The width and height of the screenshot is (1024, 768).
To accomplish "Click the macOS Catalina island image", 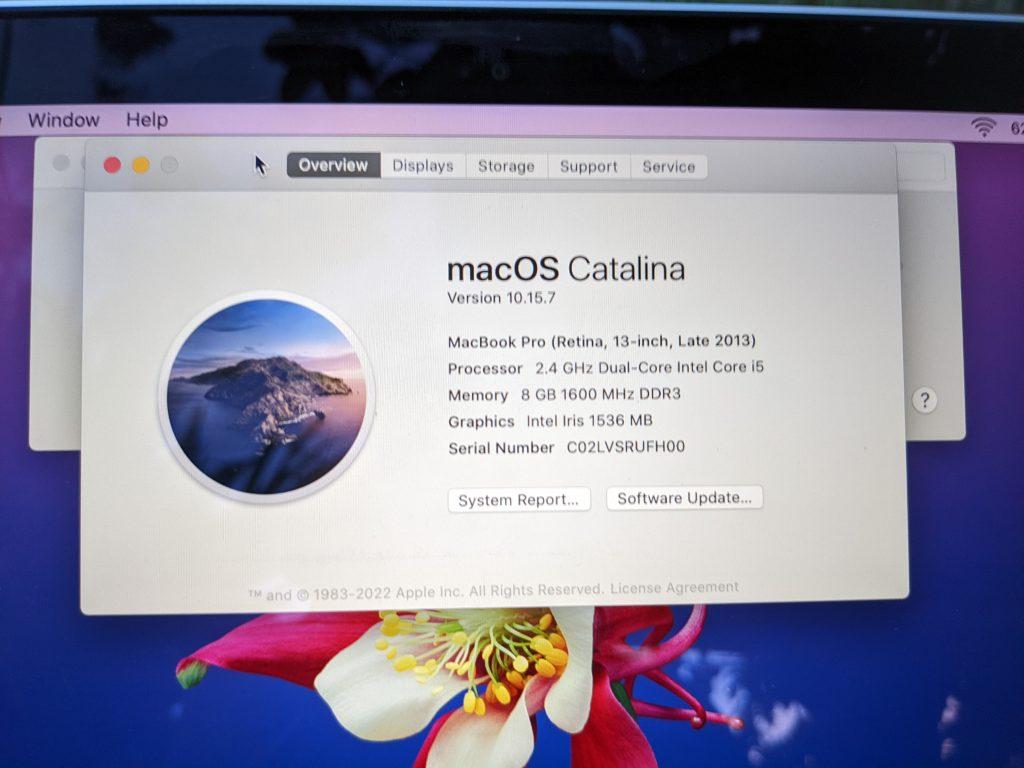I will point(266,396).
